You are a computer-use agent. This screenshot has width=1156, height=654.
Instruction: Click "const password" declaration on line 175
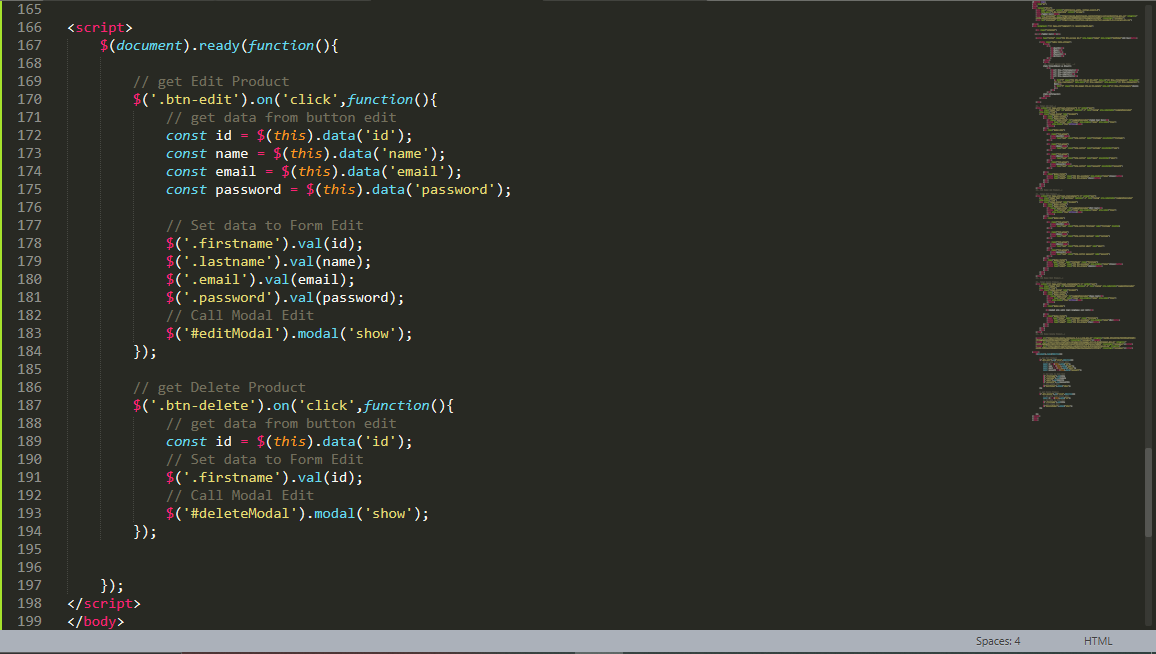point(223,189)
